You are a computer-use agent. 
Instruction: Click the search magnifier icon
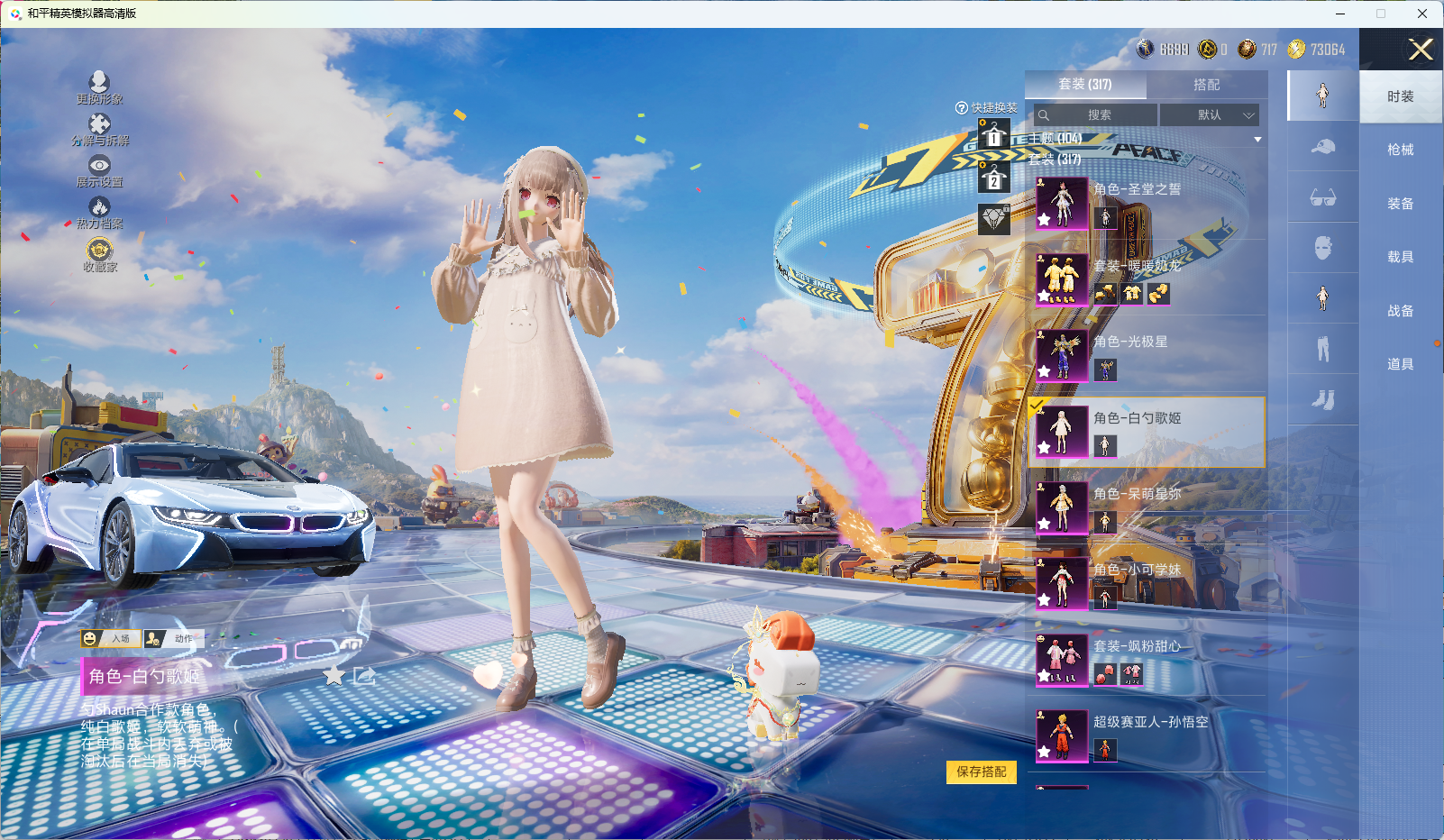pyautogui.click(x=1044, y=115)
